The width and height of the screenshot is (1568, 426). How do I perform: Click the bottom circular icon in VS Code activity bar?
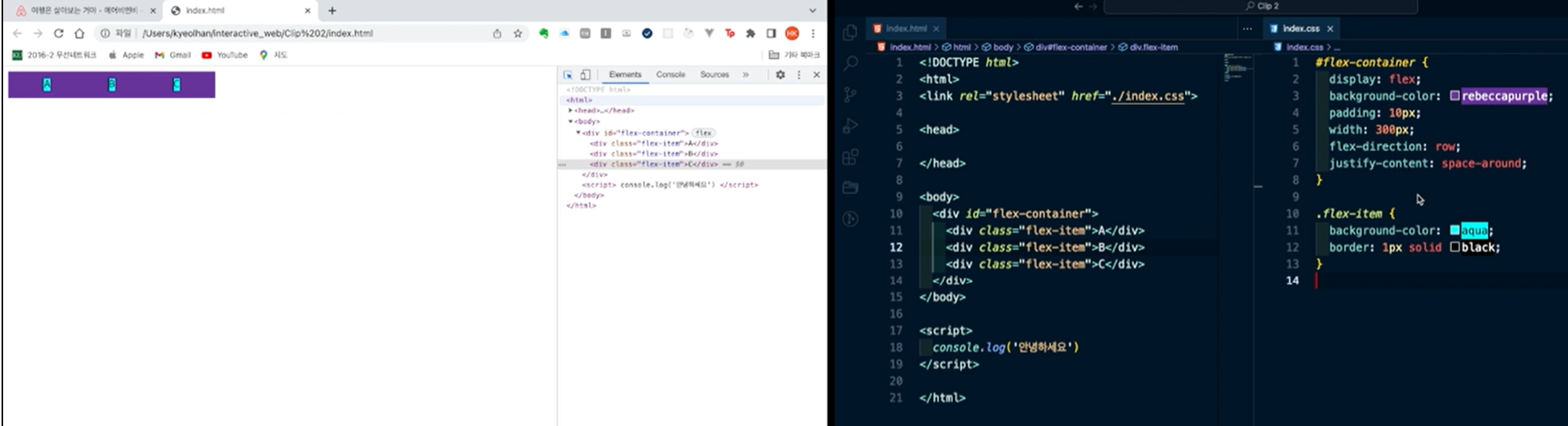(850, 219)
